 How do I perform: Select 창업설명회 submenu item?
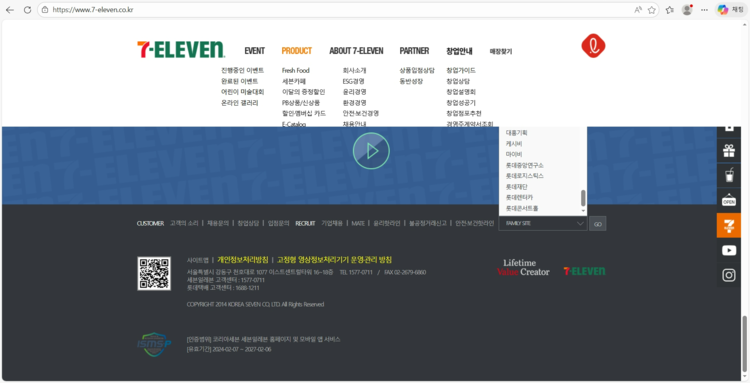coord(461,92)
